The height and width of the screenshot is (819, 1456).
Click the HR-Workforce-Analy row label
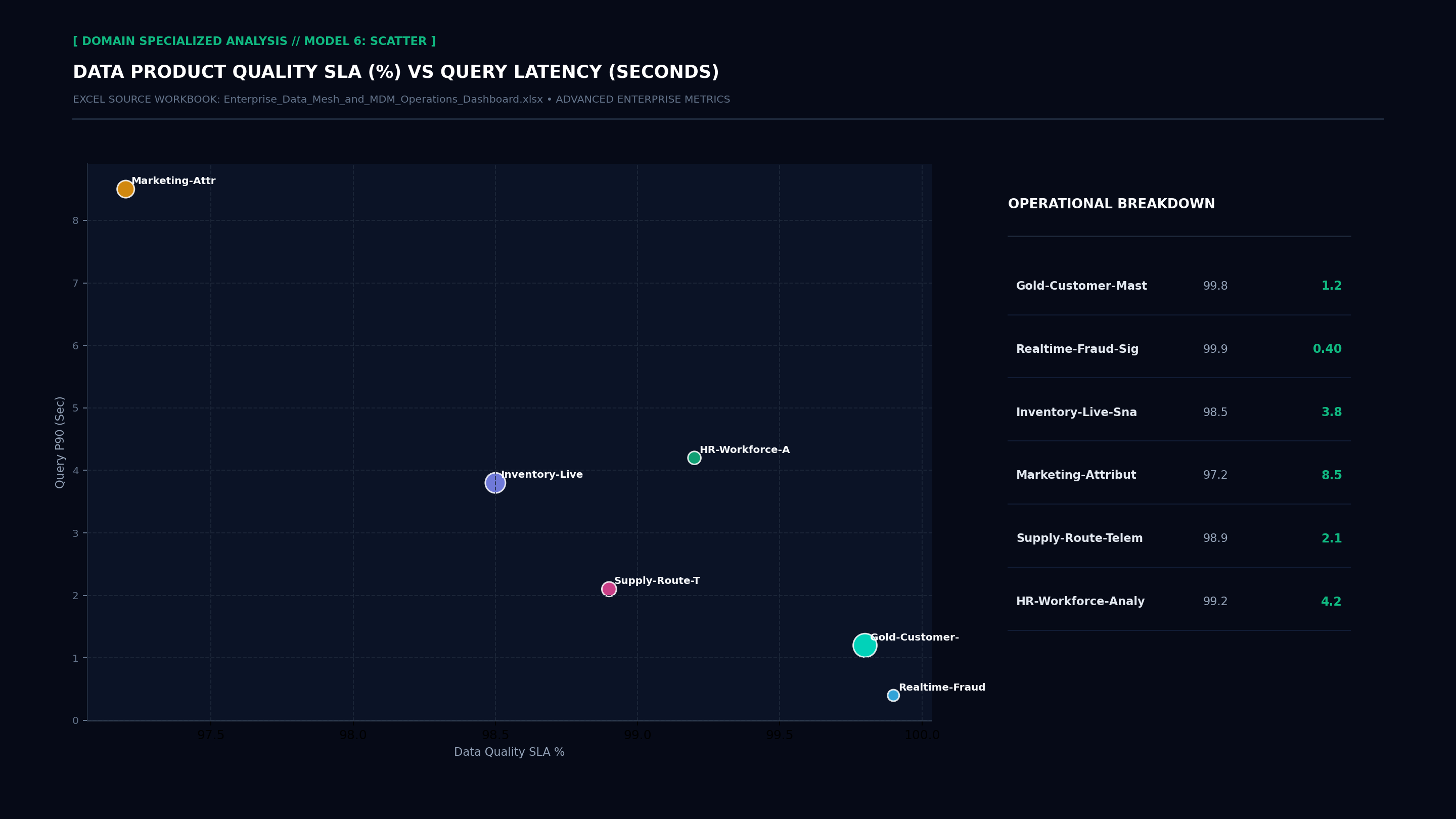tap(1080, 602)
